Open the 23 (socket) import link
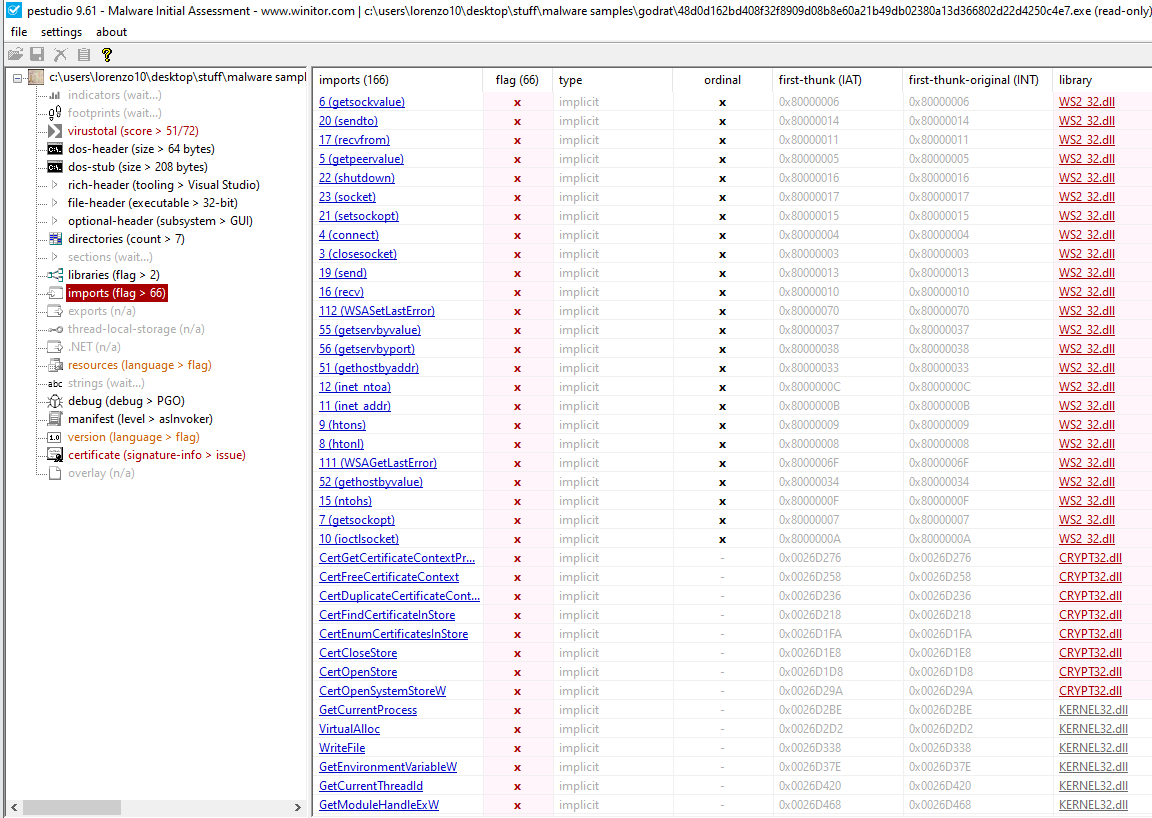This screenshot has height=818, width=1152. coord(348,197)
